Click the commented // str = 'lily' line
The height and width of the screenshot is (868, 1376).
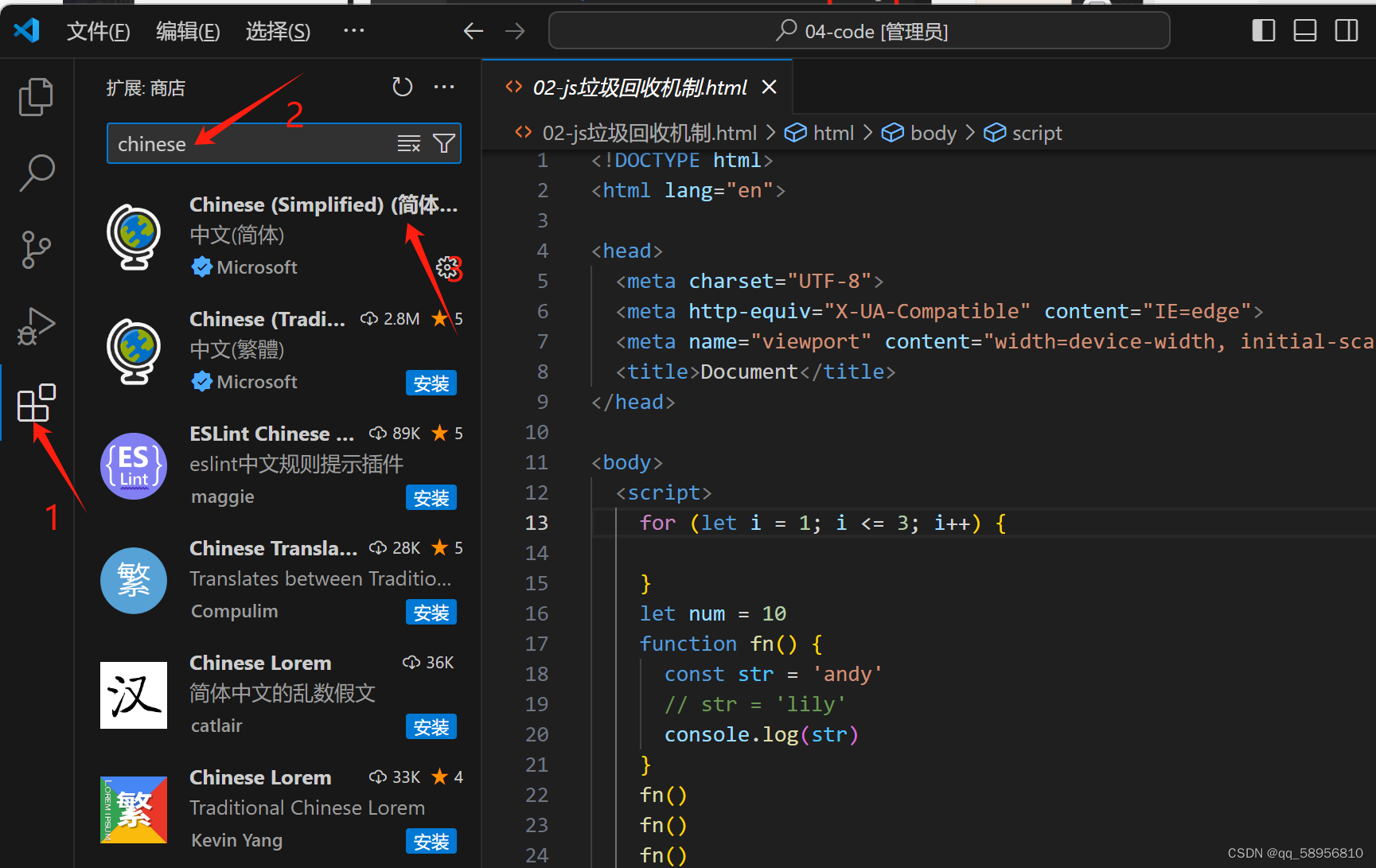pos(755,704)
